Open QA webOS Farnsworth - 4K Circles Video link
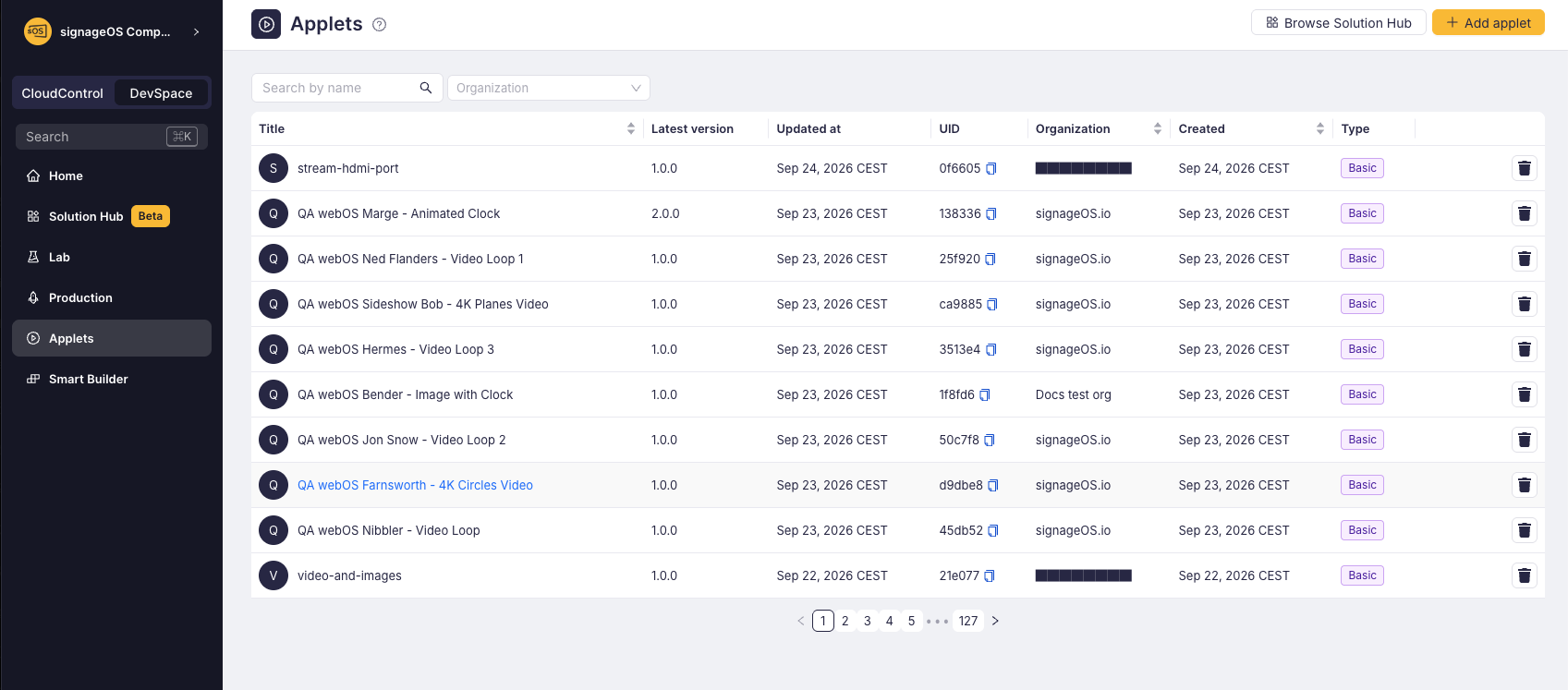Image resolution: width=1568 pixels, height=690 pixels. tap(415, 485)
